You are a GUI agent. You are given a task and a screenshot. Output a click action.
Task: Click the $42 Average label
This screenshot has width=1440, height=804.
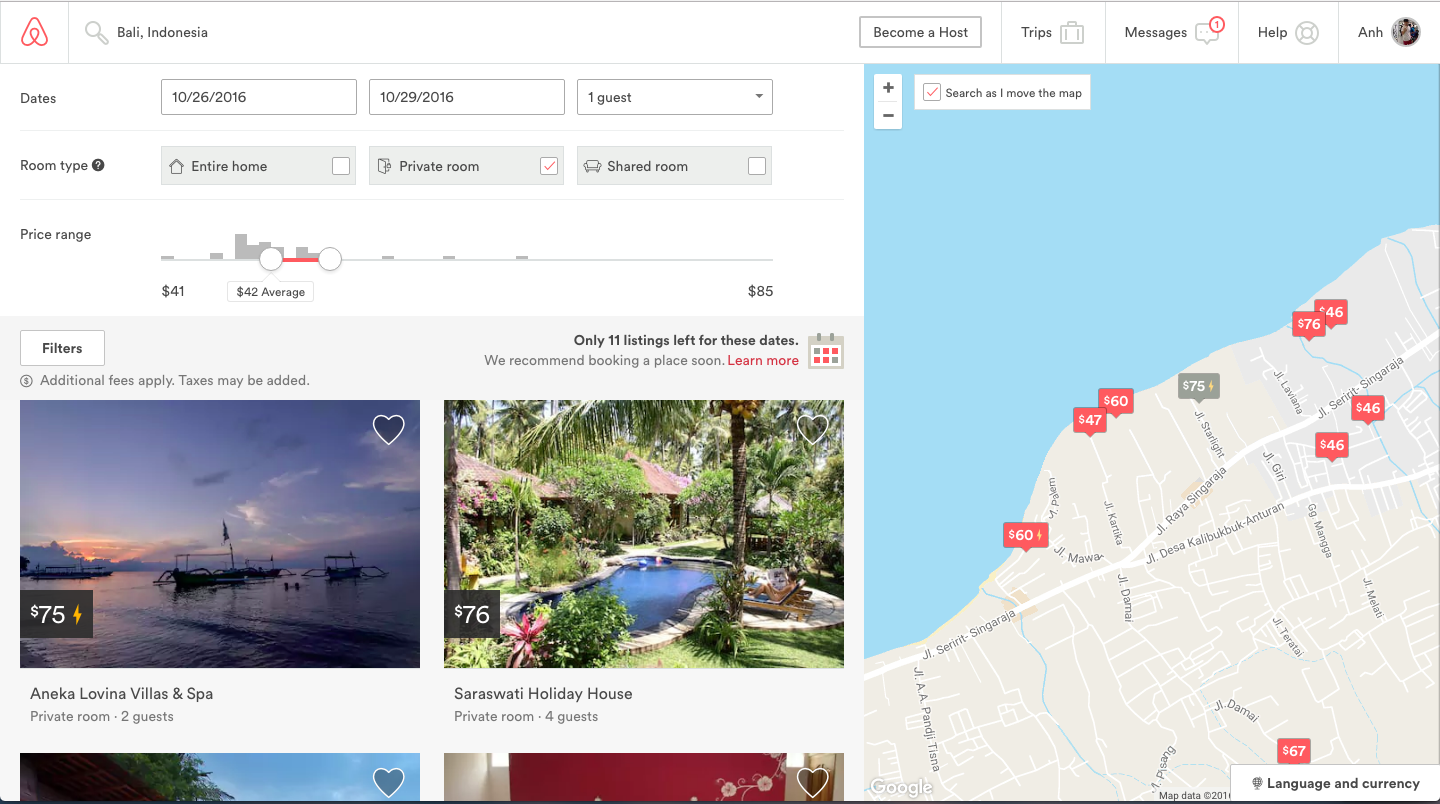[270, 292]
